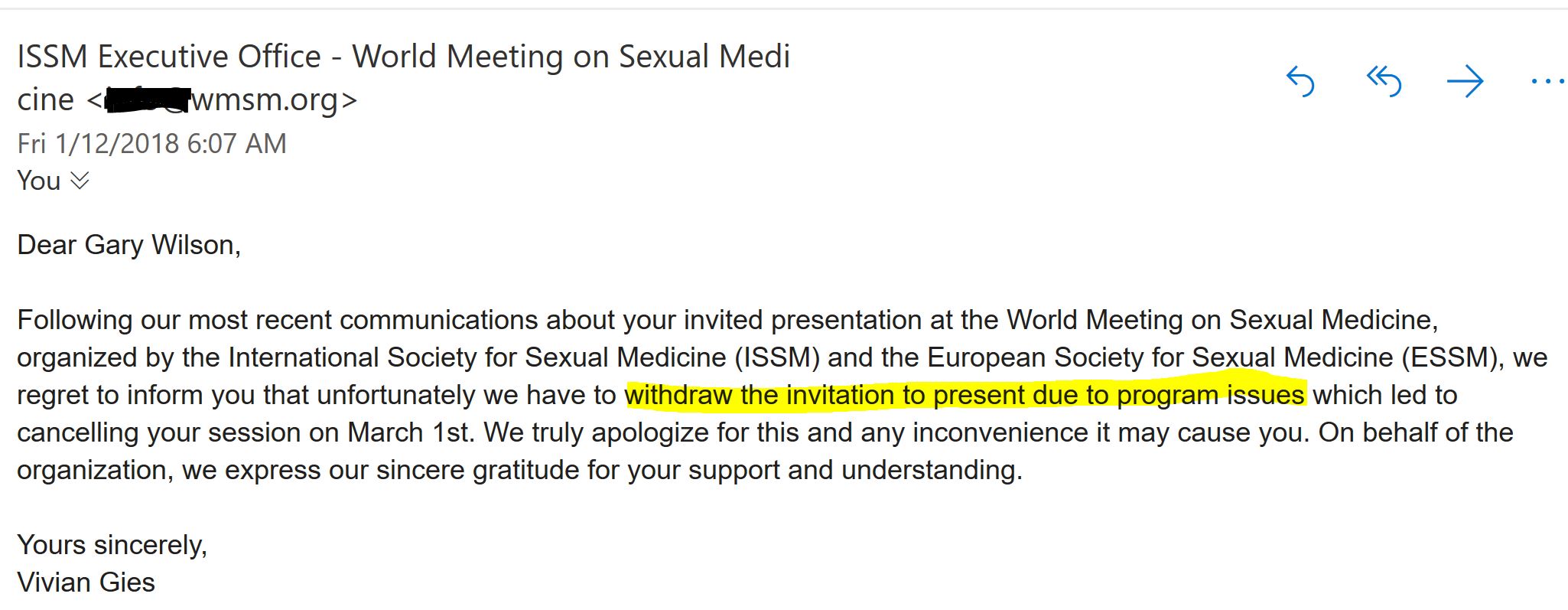The height and width of the screenshot is (610, 1568).
Task: Click "Yours sincerely," closing line
Action: coord(112,545)
